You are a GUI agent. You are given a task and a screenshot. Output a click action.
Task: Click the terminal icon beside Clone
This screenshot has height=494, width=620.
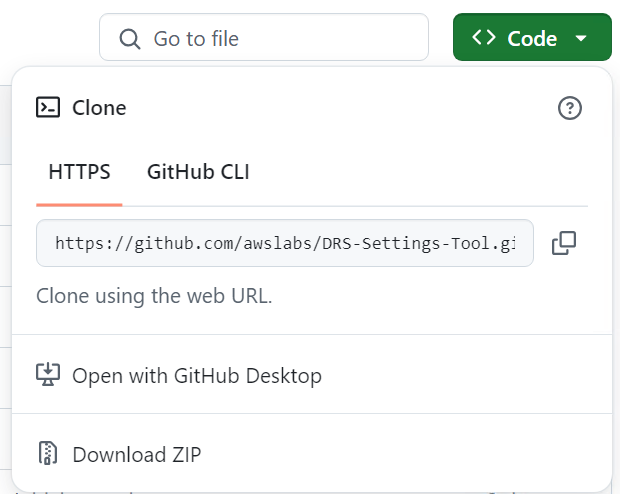[x=48, y=108]
